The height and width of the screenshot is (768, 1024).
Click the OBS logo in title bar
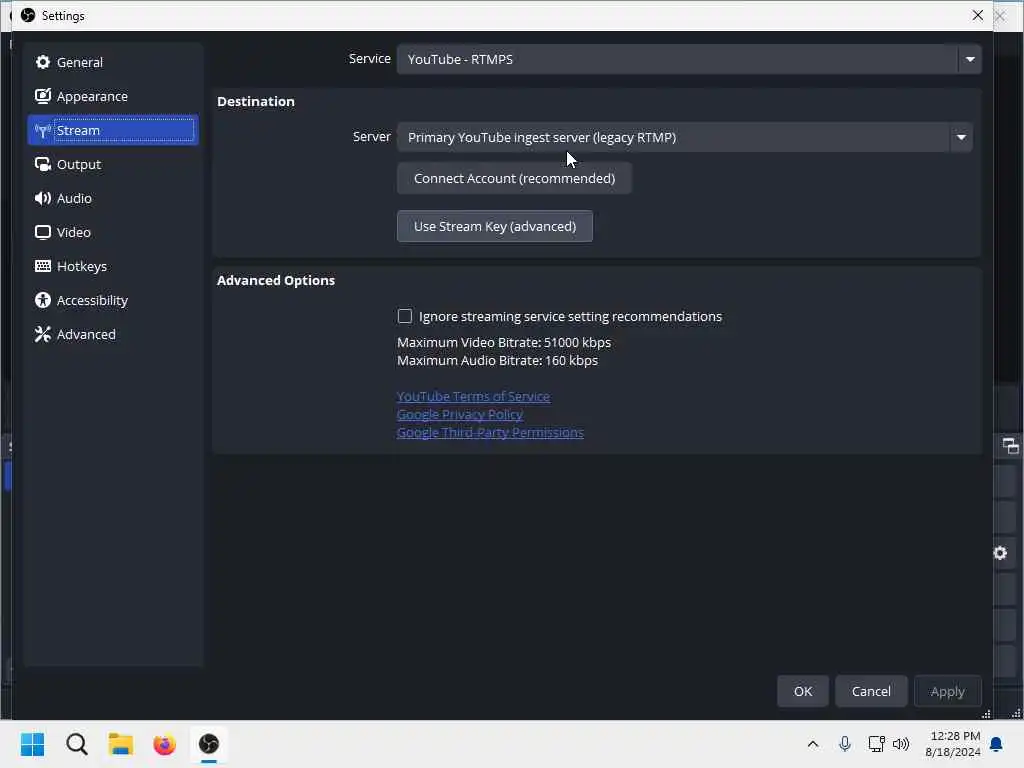[28, 15]
